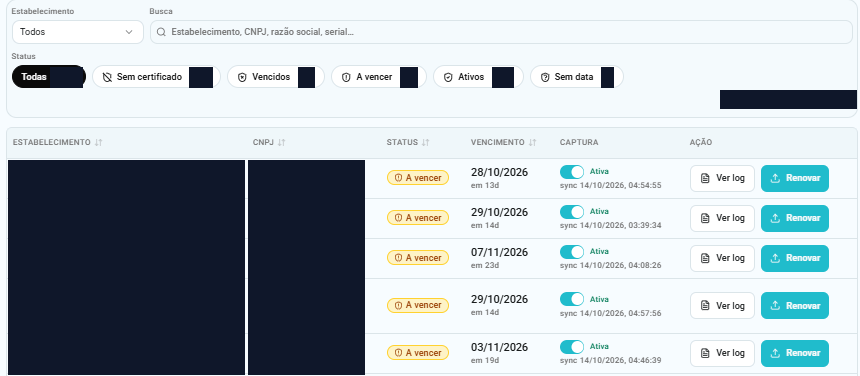This screenshot has width=860, height=376.
Task: Open Ver log for 28/10/2026 row
Action: 722,178
